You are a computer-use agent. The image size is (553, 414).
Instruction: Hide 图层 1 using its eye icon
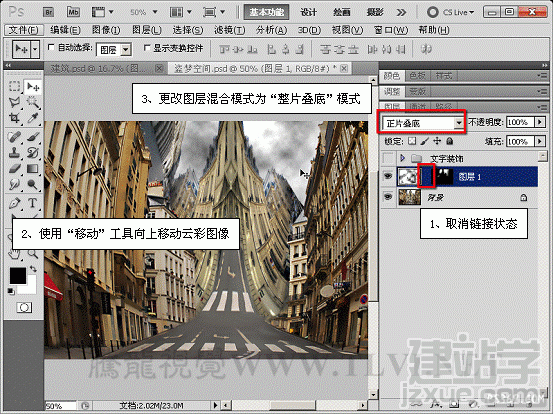tap(388, 176)
